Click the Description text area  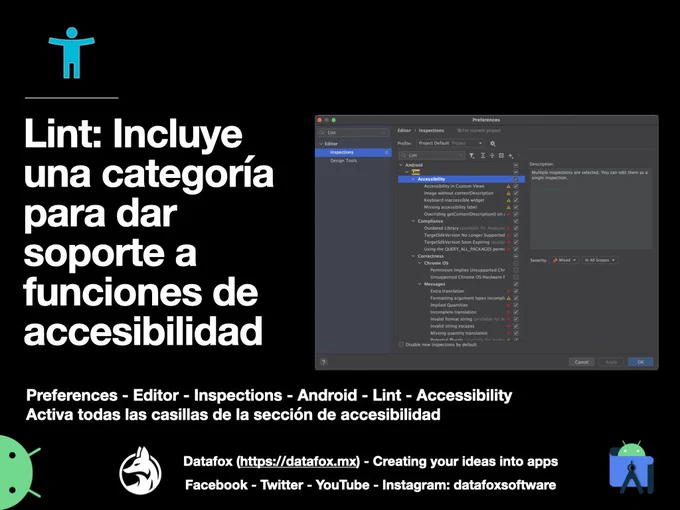click(591, 209)
